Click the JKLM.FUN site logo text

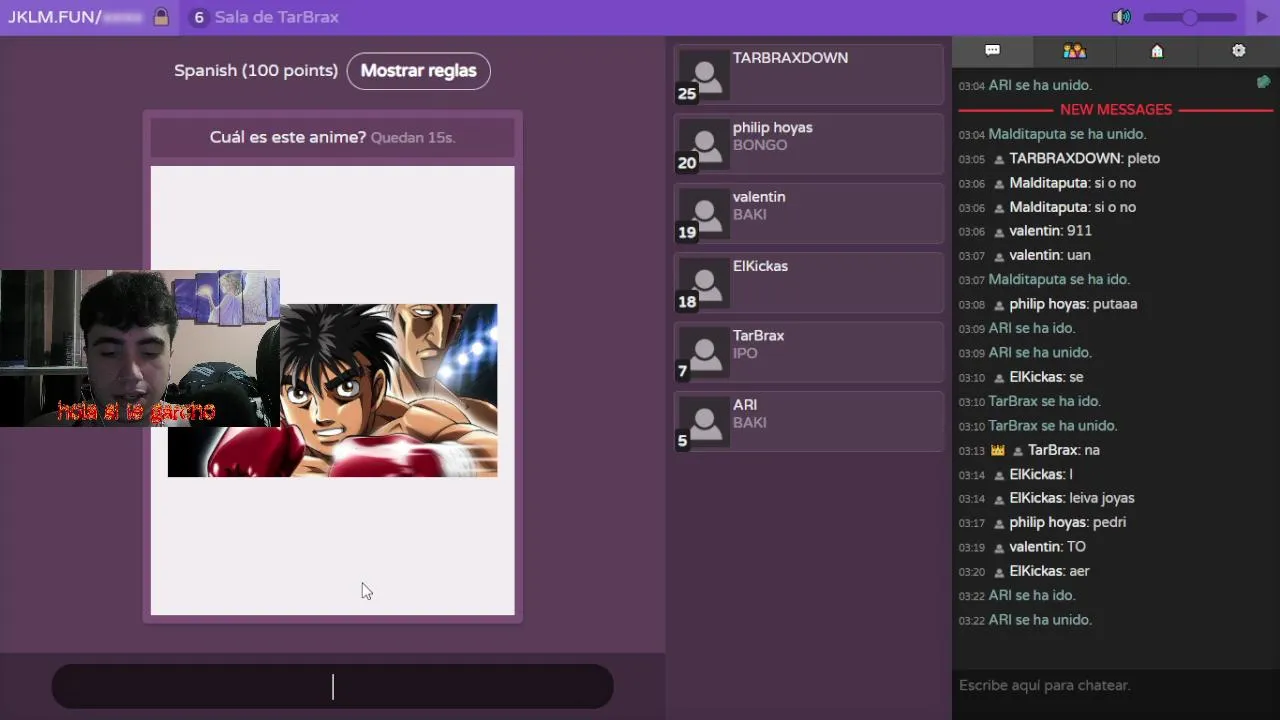point(54,17)
